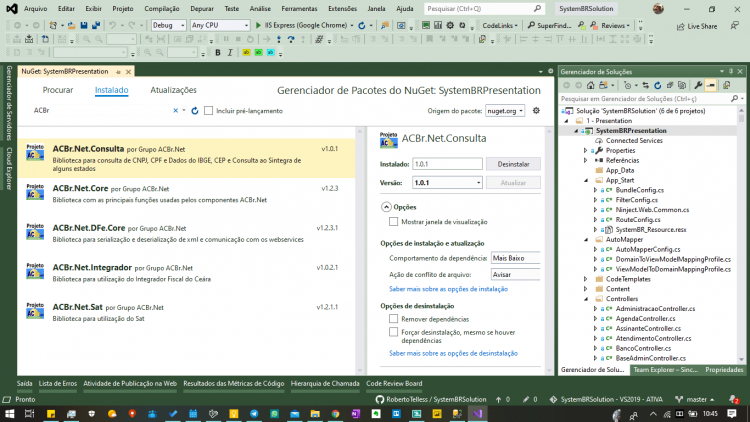This screenshot has width=750, height=422.
Task: Enable Incluir pré-lançamento checkbox
Action: click(x=209, y=111)
